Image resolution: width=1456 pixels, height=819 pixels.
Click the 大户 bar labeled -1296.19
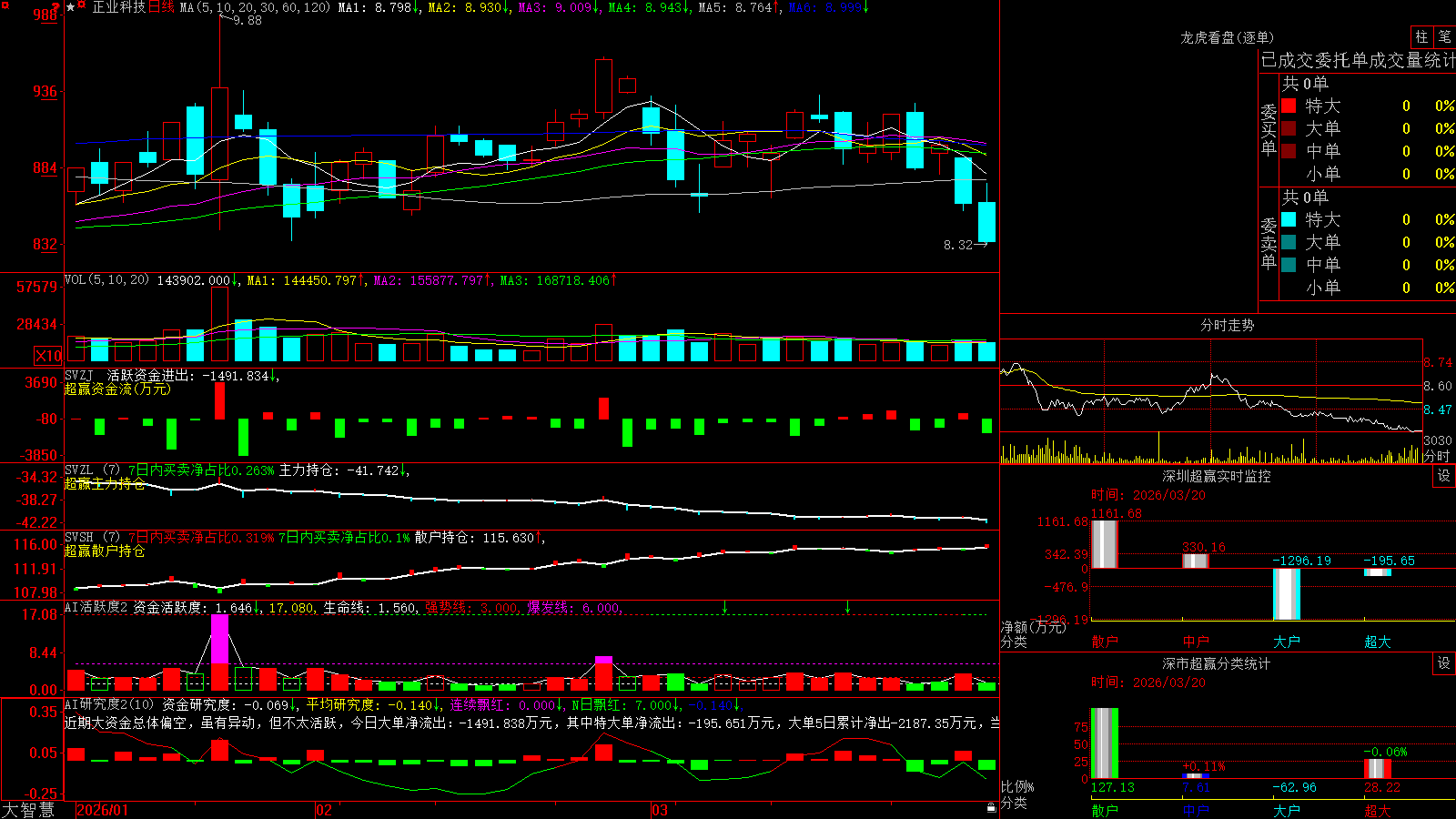click(1286, 594)
